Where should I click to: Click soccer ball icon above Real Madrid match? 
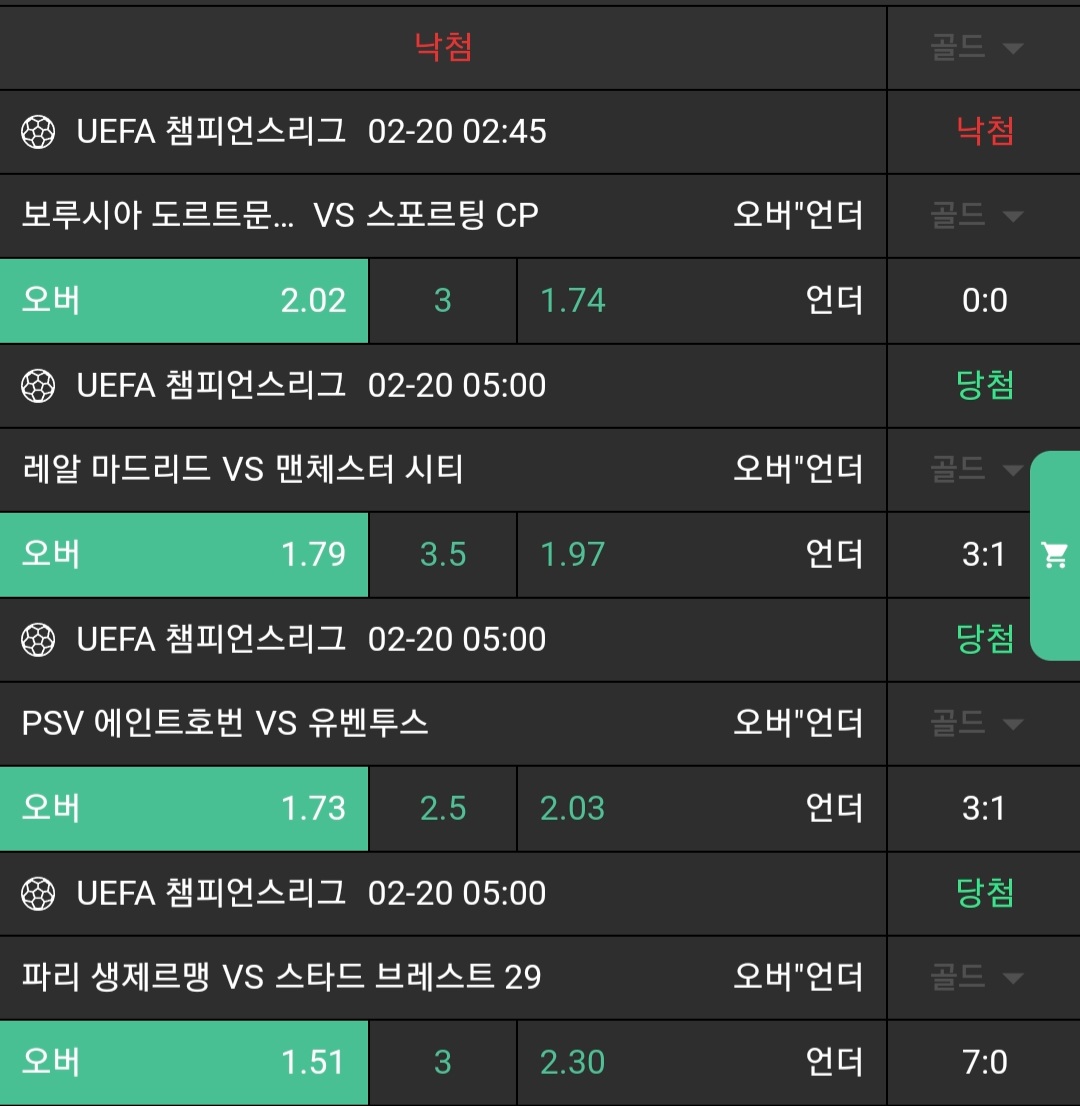(38, 386)
